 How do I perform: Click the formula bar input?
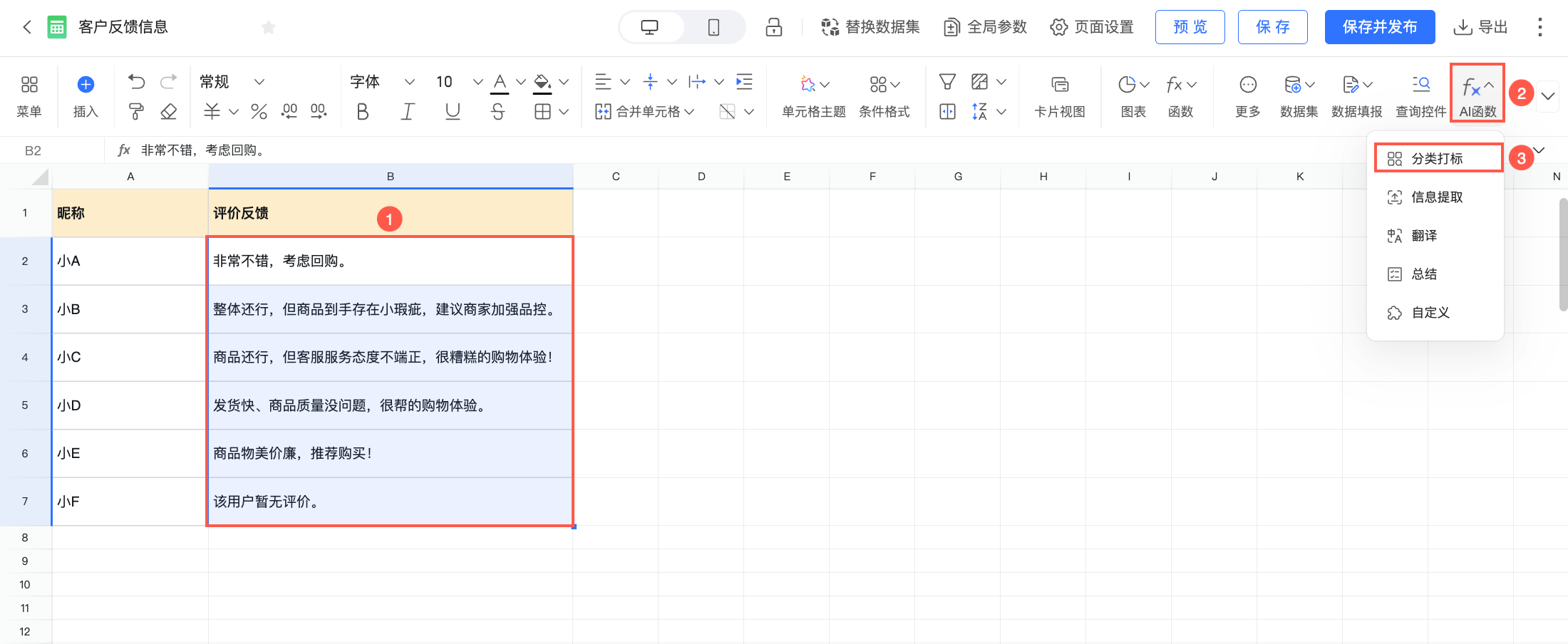pyautogui.click(x=748, y=150)
